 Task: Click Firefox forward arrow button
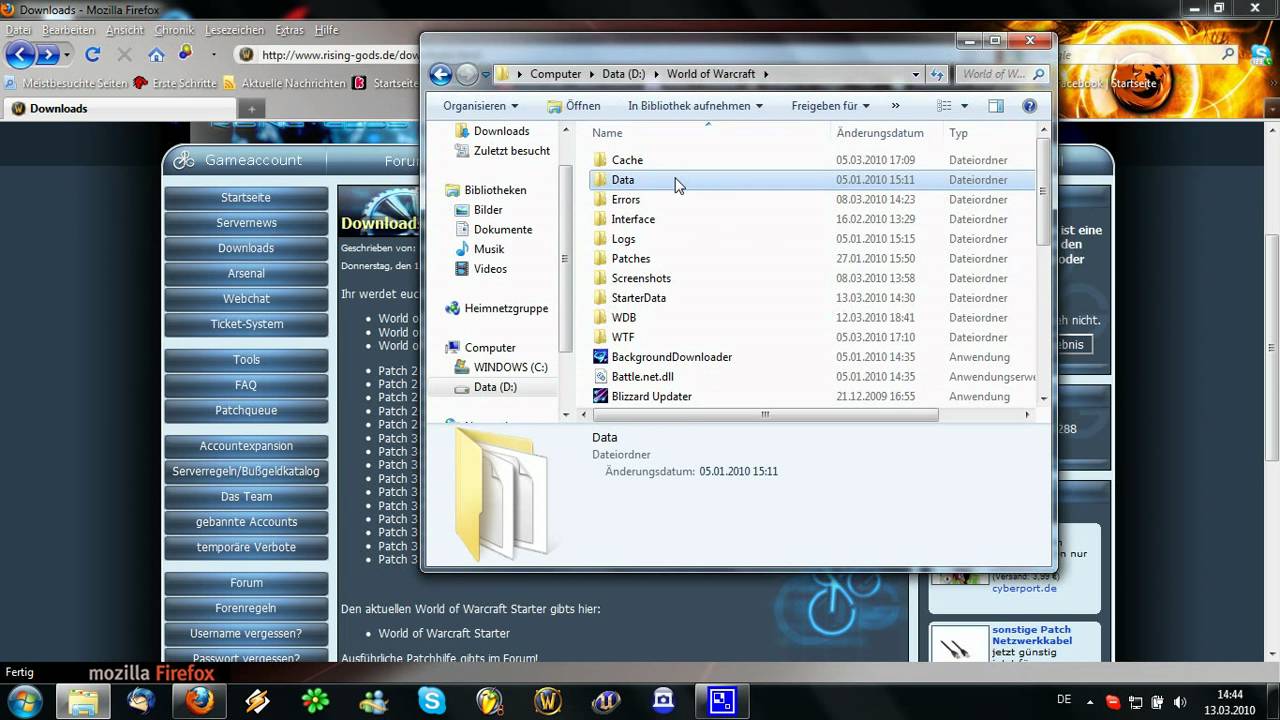[x=48, y=54]
